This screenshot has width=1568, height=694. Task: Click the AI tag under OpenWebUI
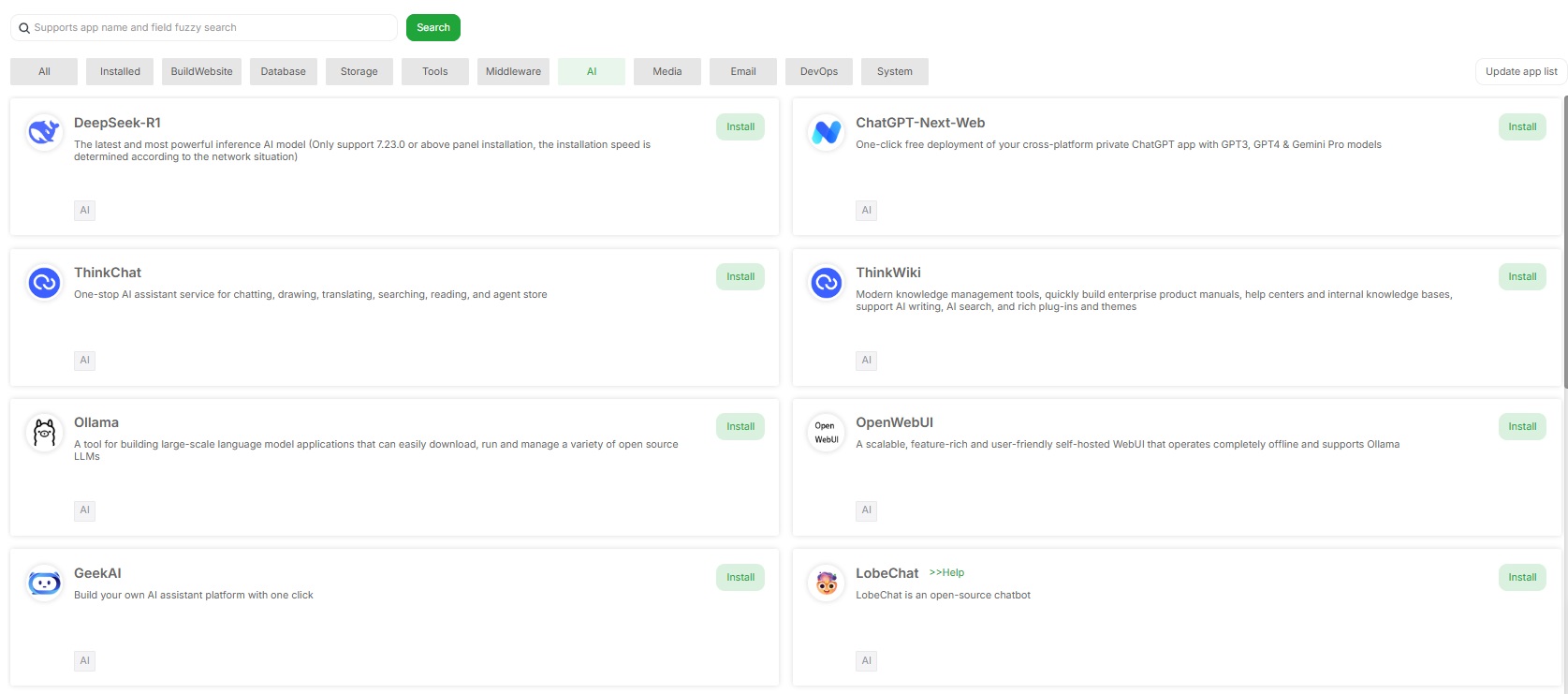(866, 510)
